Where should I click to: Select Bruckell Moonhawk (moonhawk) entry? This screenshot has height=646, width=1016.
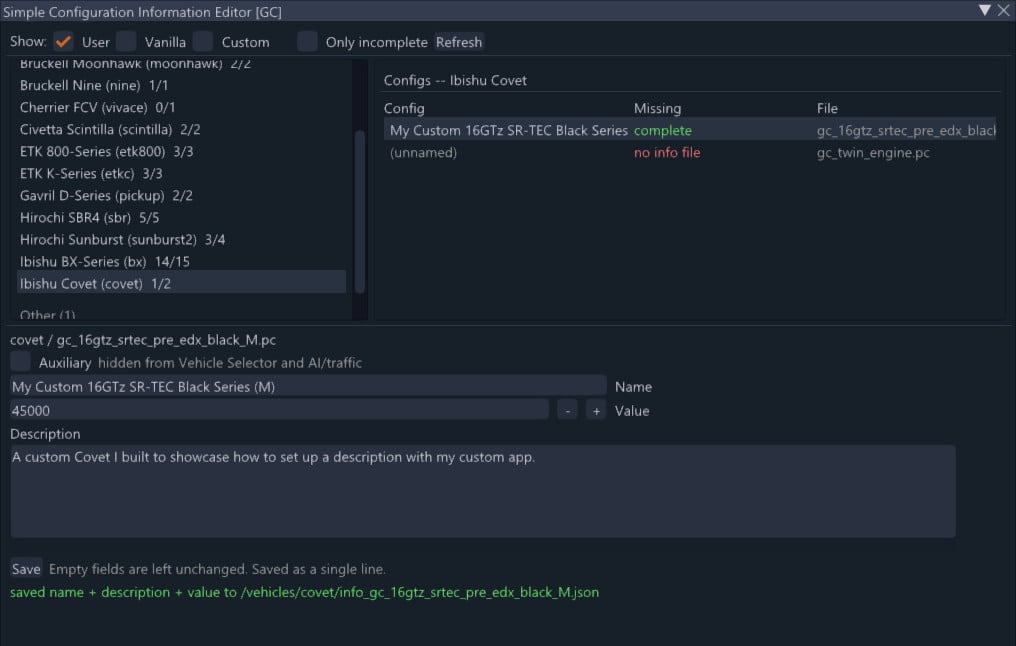[181, 65]
